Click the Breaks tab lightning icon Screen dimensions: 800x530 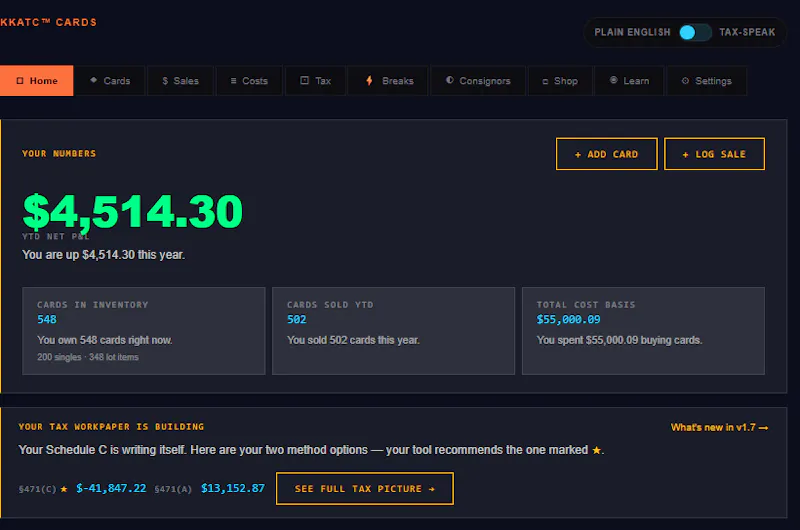click(369, 81)
